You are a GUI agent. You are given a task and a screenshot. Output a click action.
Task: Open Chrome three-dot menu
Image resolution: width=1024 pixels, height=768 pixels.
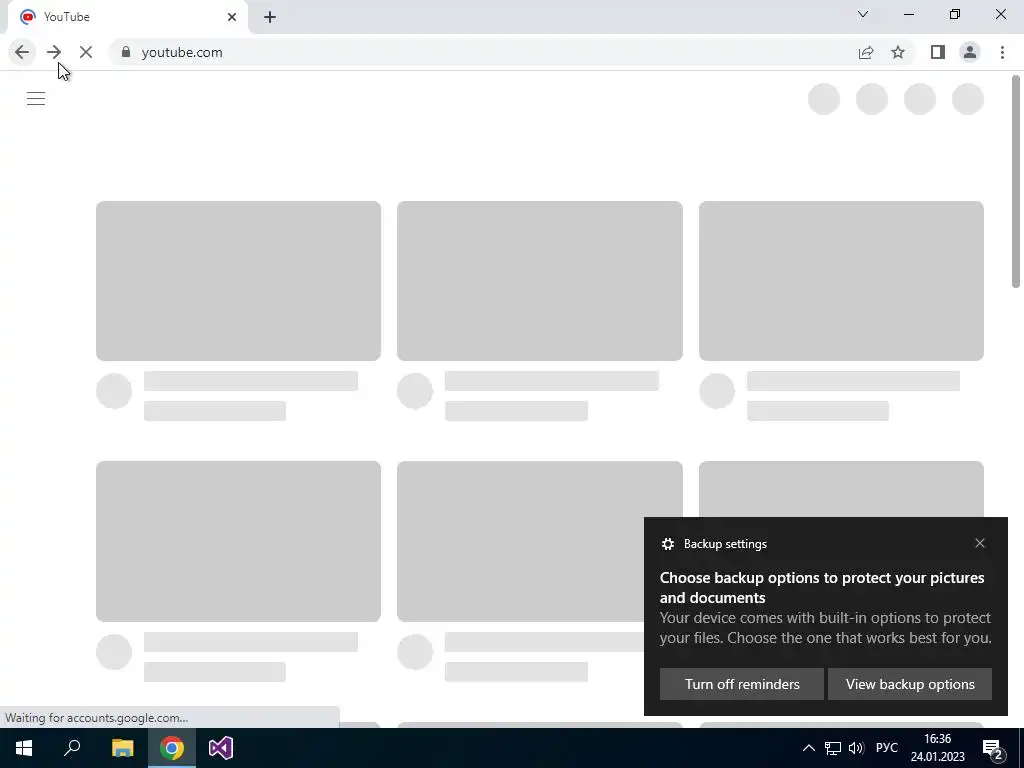coord(1002,52)
